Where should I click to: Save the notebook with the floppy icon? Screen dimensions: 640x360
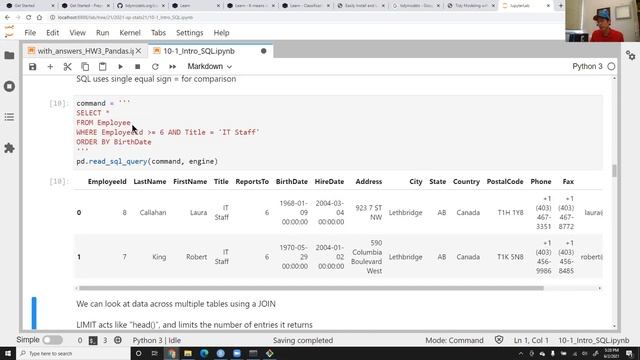33,67
